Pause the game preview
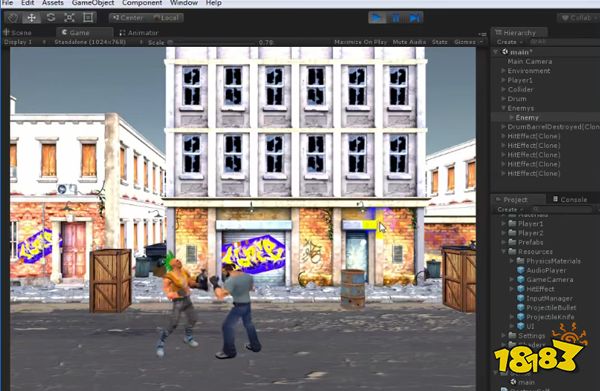The width and height of the screenshot is (600, 391). coord(396,18)
